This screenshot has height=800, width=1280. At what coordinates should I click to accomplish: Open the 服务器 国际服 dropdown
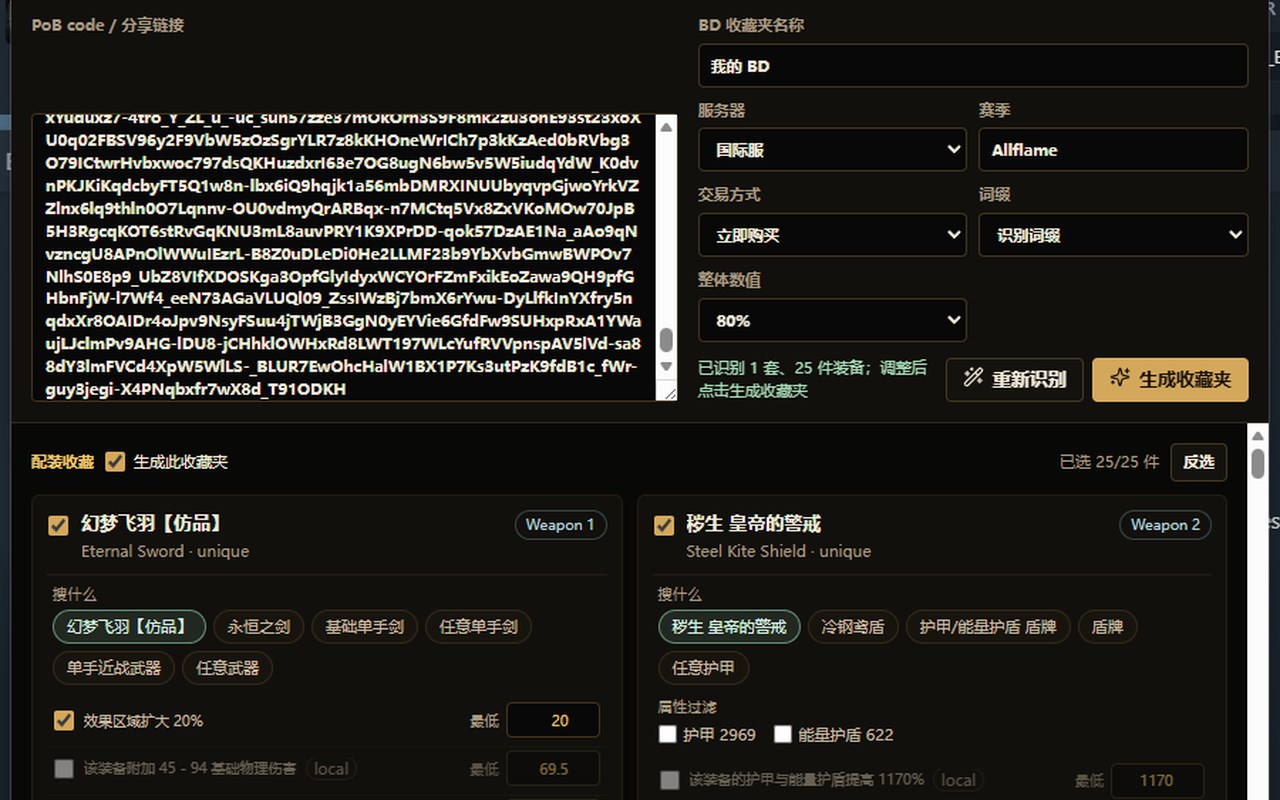832,150
